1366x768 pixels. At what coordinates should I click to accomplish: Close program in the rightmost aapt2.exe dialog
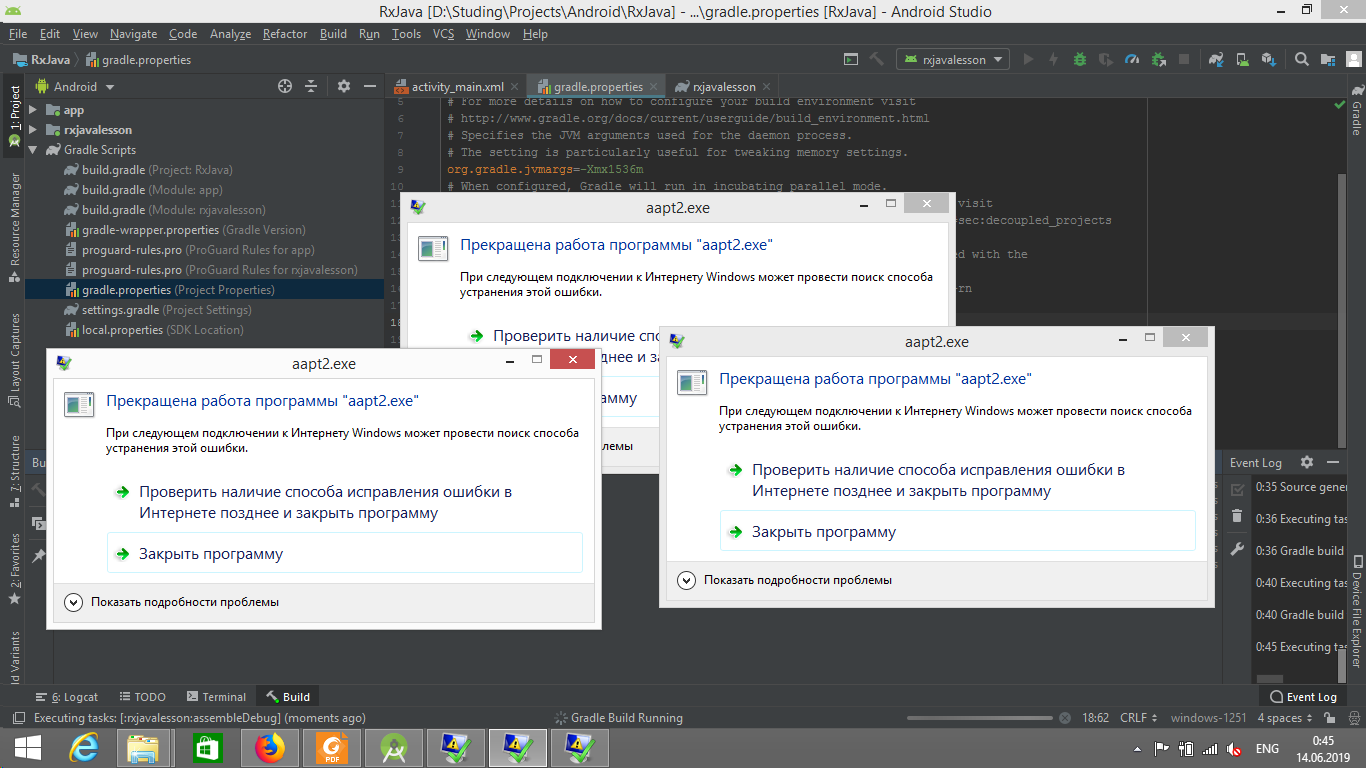pos(957,532)
